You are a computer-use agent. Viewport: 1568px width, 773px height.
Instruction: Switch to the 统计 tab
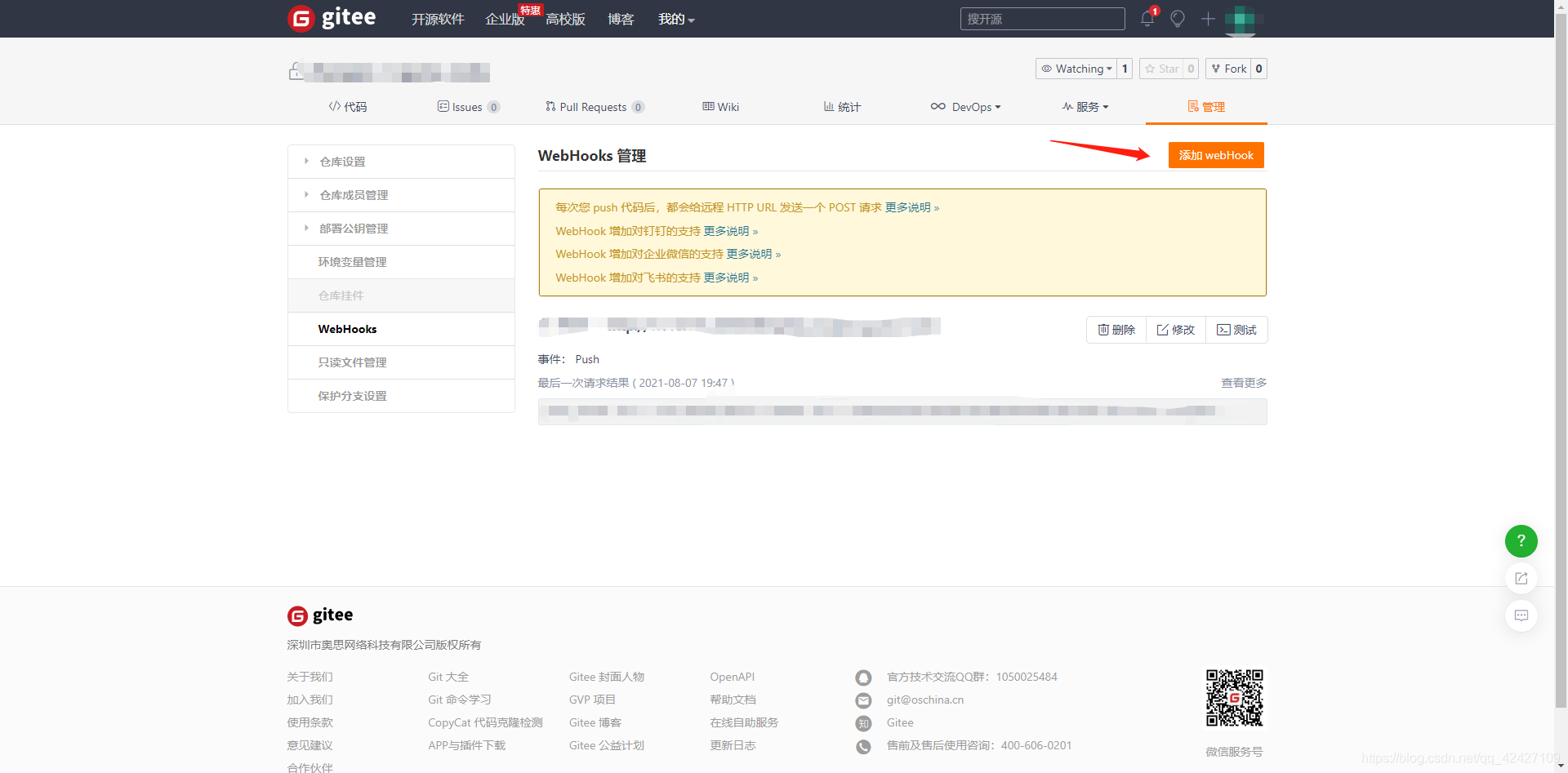coord(842,107)
